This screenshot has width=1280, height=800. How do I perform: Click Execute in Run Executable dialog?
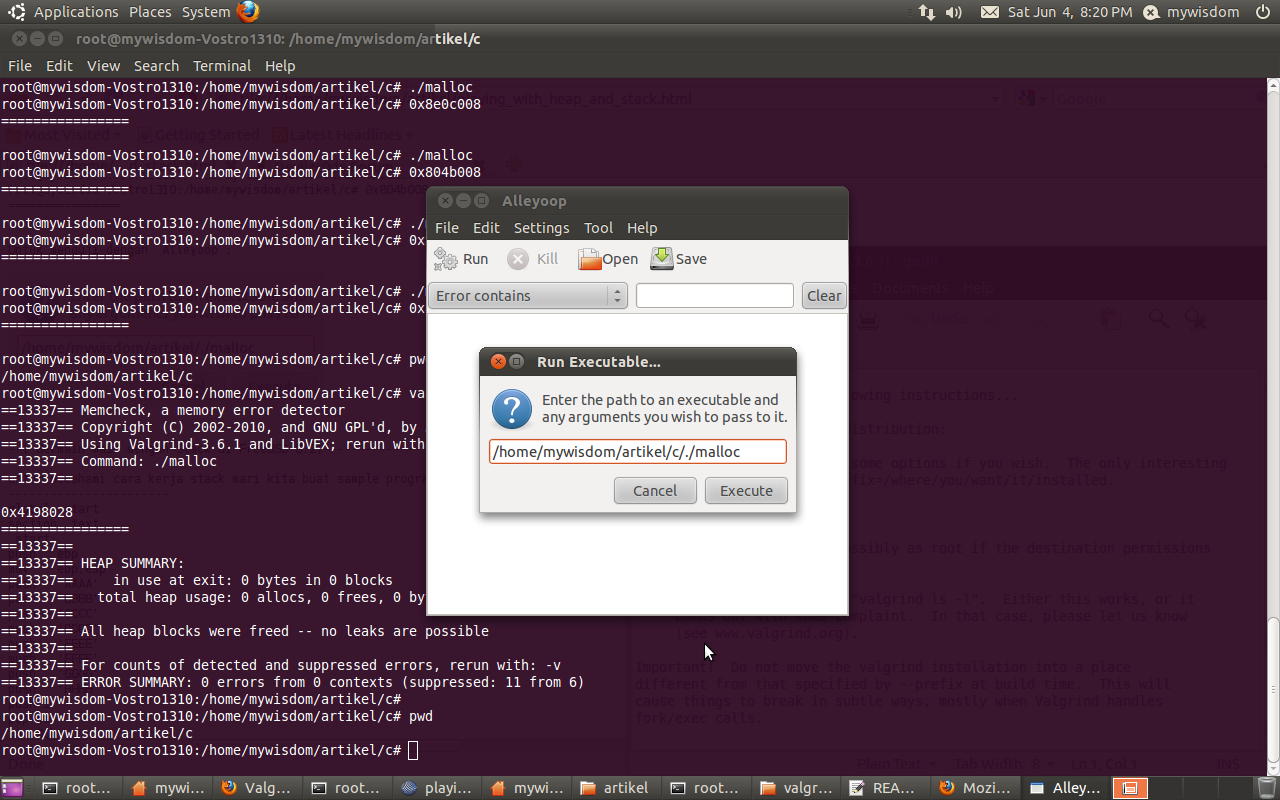746,491
